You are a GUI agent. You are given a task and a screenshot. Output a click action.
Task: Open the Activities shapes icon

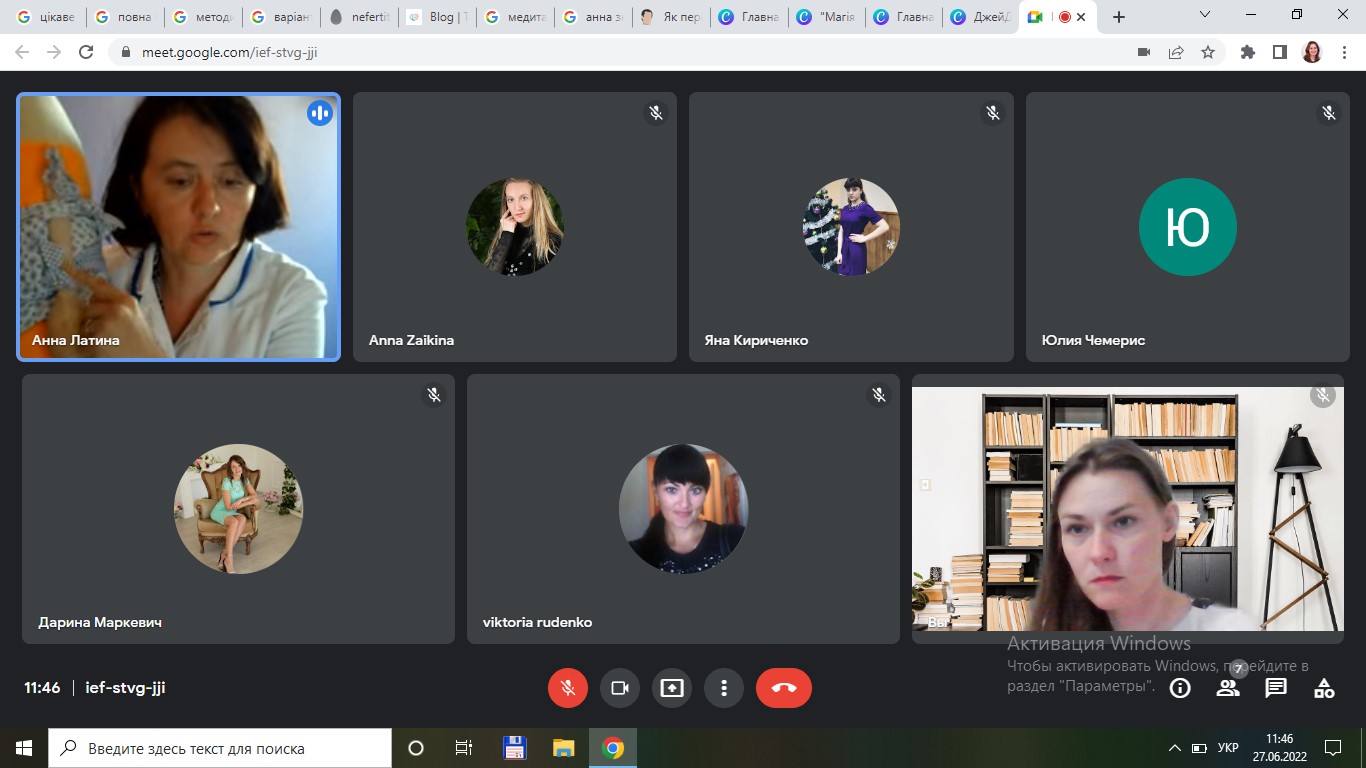pyautogui.click(x=1324, y=688)
